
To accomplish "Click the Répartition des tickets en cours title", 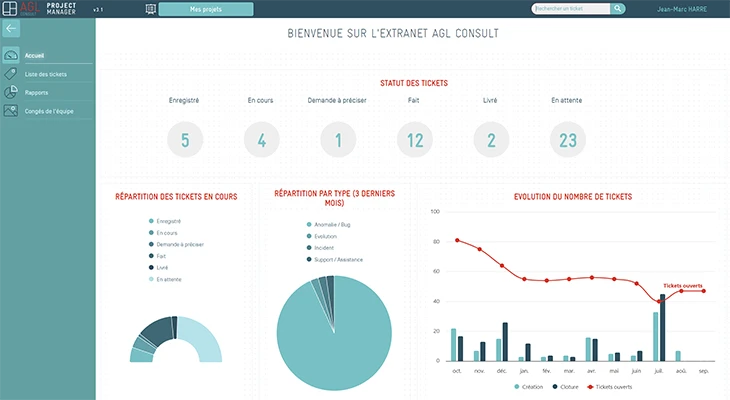I will (x=176, y=197).
